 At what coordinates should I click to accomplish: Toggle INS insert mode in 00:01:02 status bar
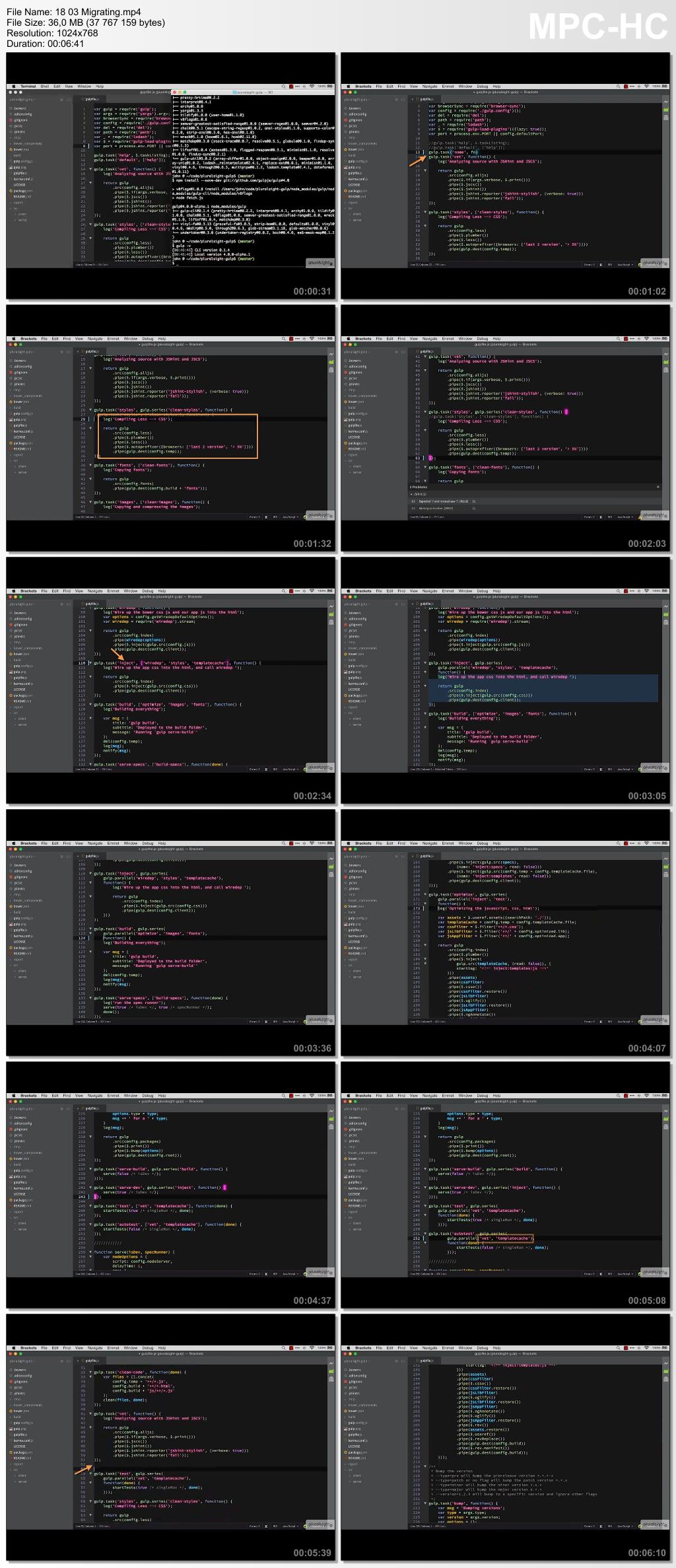[610, 264]
